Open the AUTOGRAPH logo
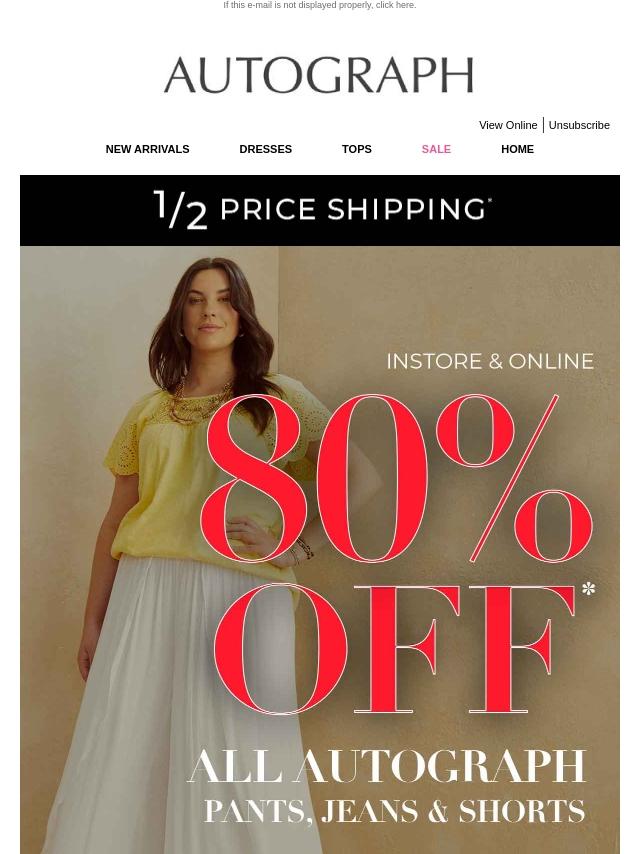640x854 pixels. tap(319, 75)
